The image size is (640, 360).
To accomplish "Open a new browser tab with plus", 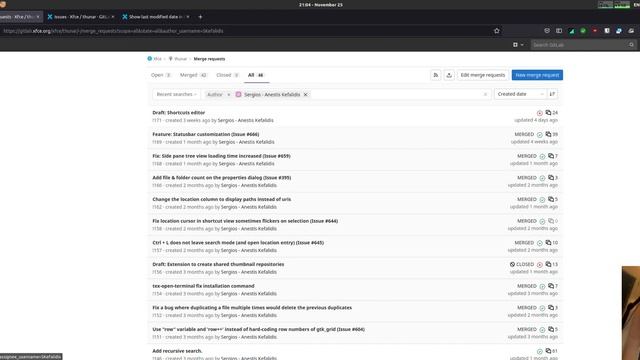I will 200,17.
